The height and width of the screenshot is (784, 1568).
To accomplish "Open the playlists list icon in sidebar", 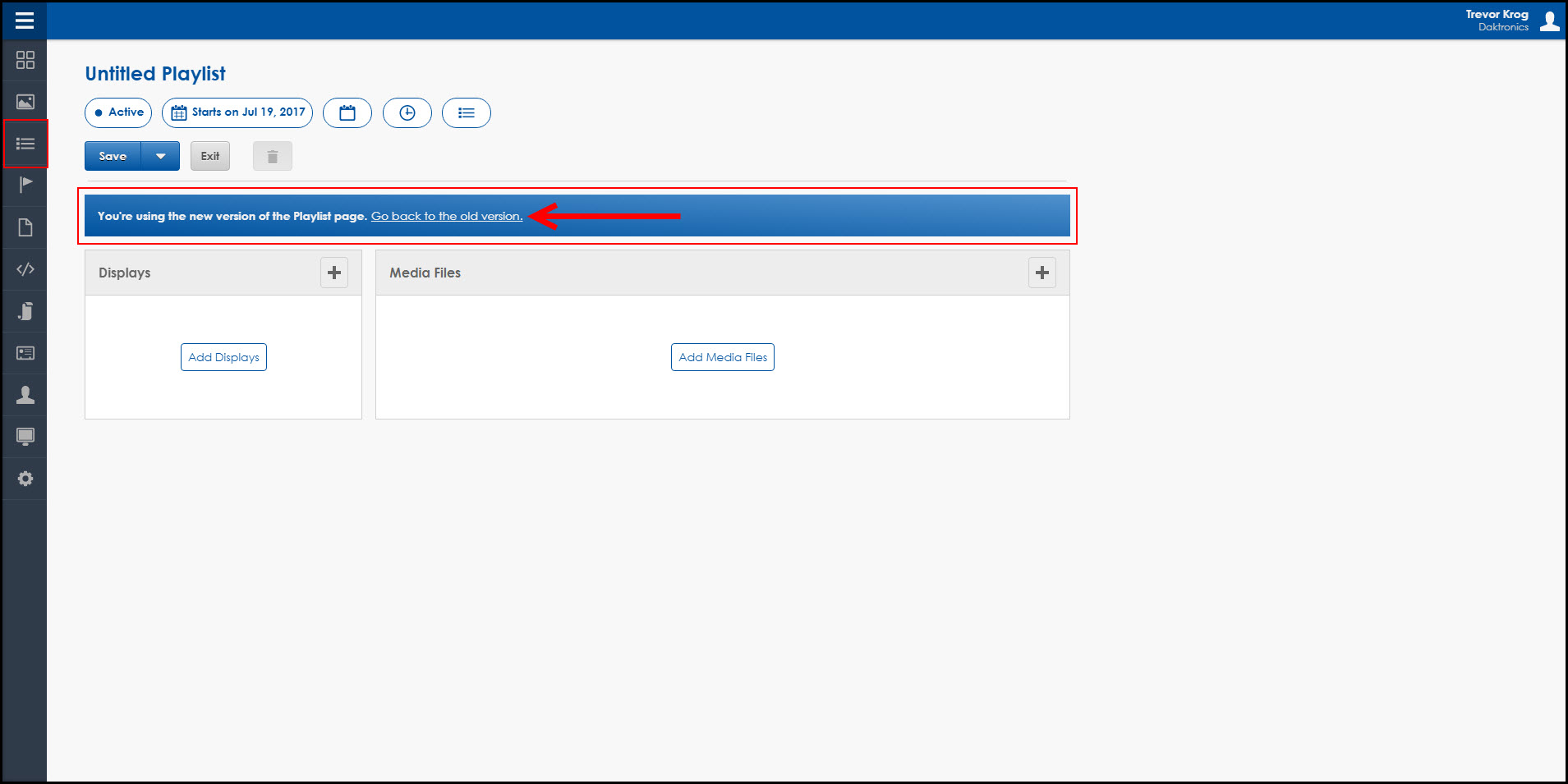I will tap(25, 144).
